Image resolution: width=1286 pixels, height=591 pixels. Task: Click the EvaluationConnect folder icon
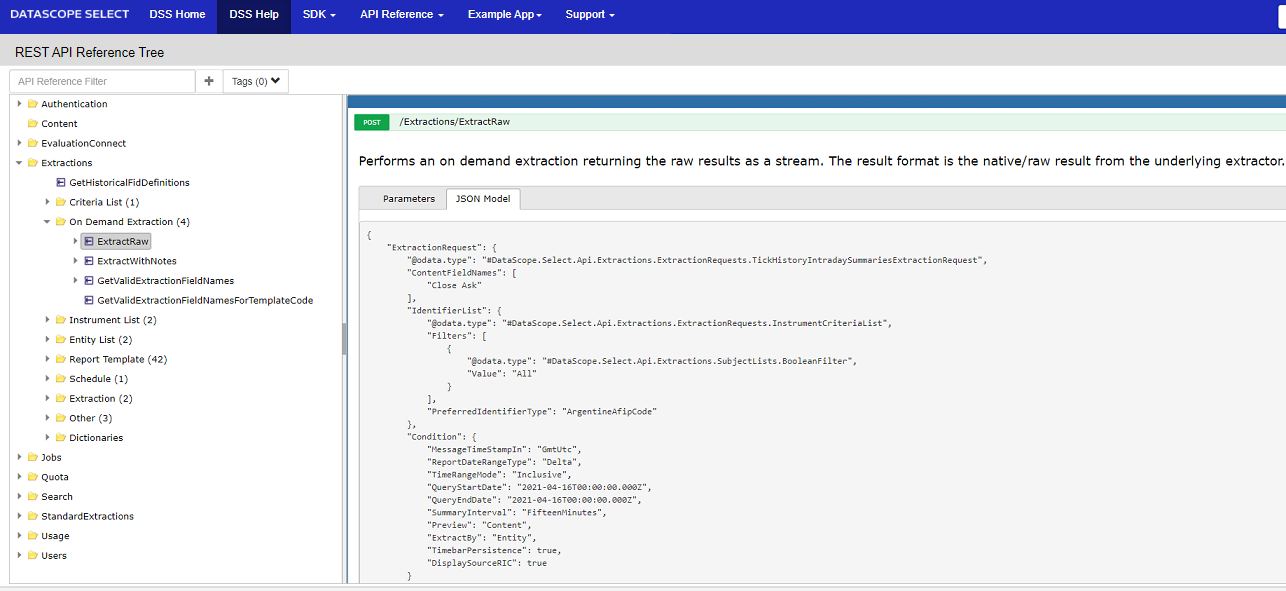[32, 143]
